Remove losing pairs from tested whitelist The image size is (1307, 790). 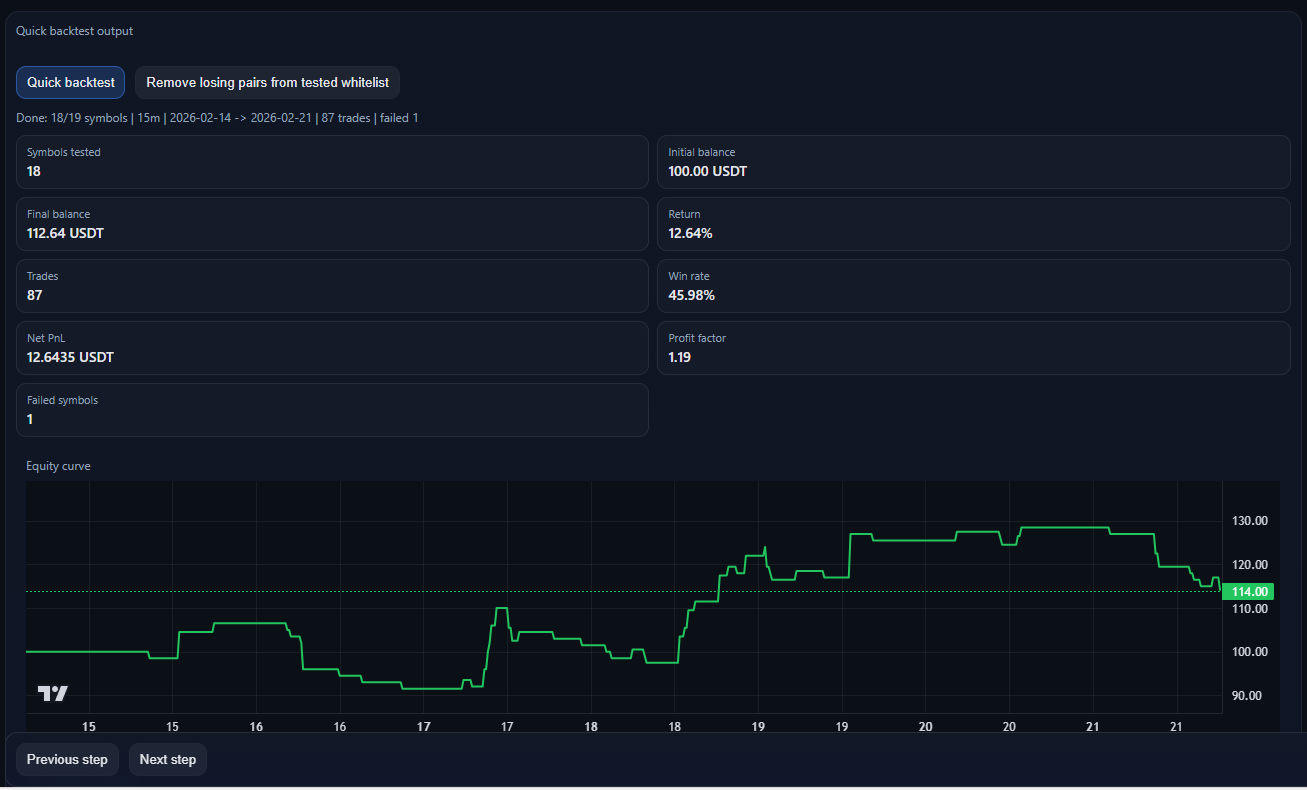pyautogui.click(x=267, y=83)
